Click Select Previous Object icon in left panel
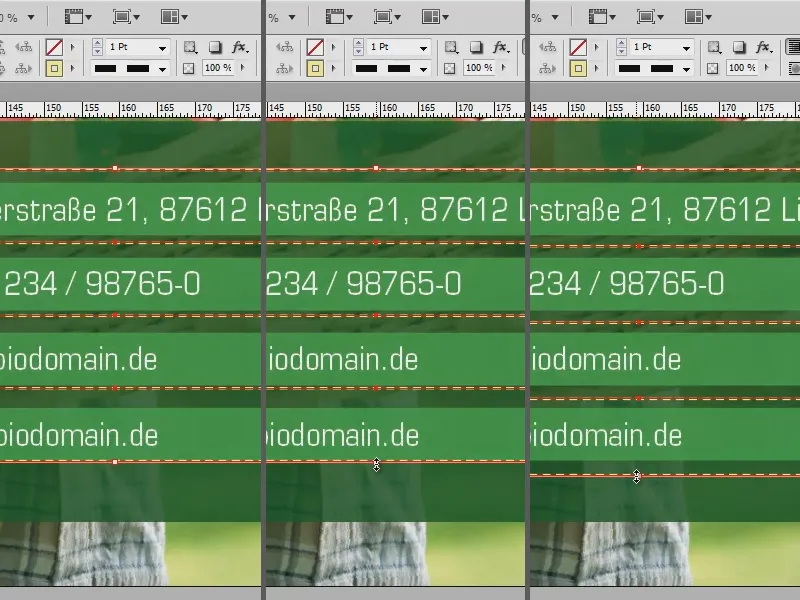The height and width of the screenshot is (600, 800). click(23, 47)
